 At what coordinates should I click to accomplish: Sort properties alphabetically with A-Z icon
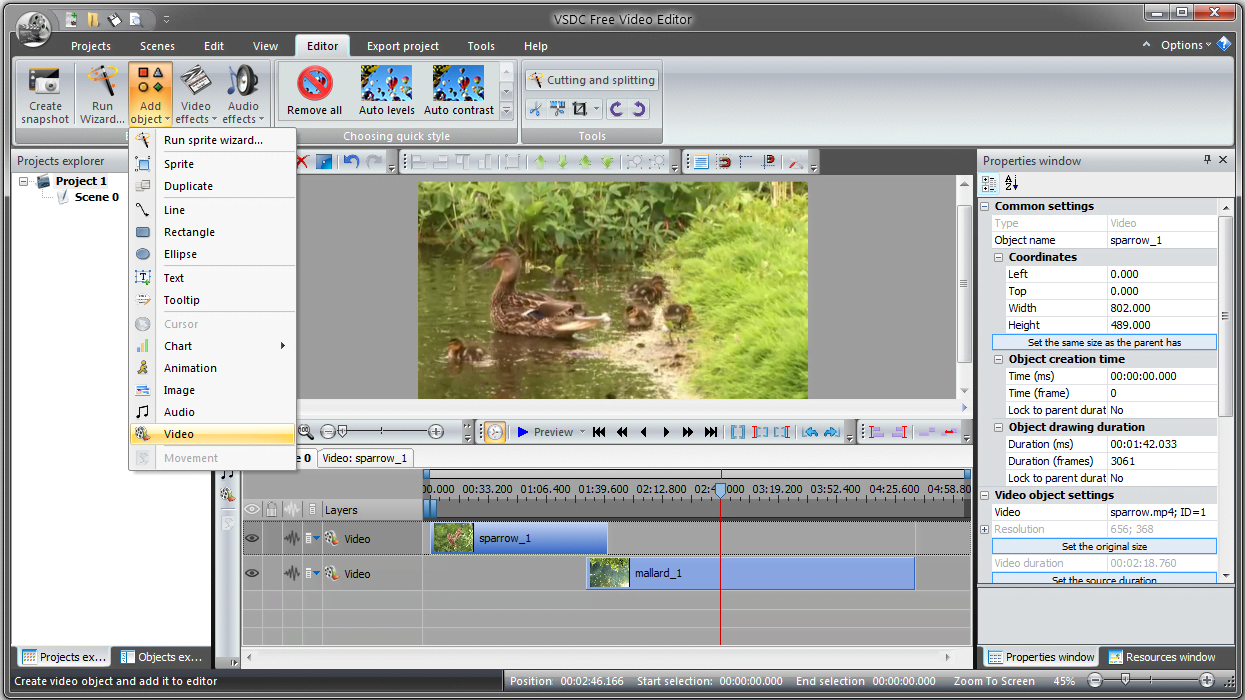[x=1011, y=183]
